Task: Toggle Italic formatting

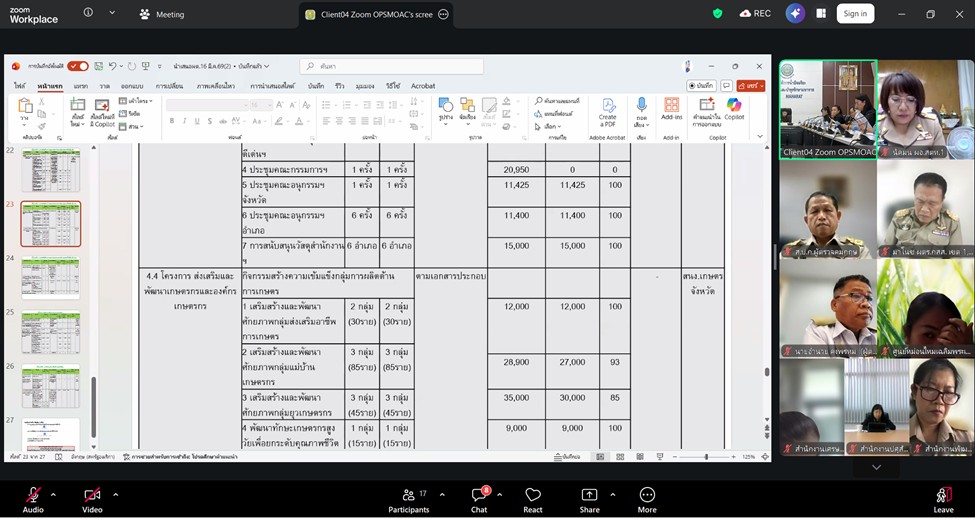Action: (185, 121)
